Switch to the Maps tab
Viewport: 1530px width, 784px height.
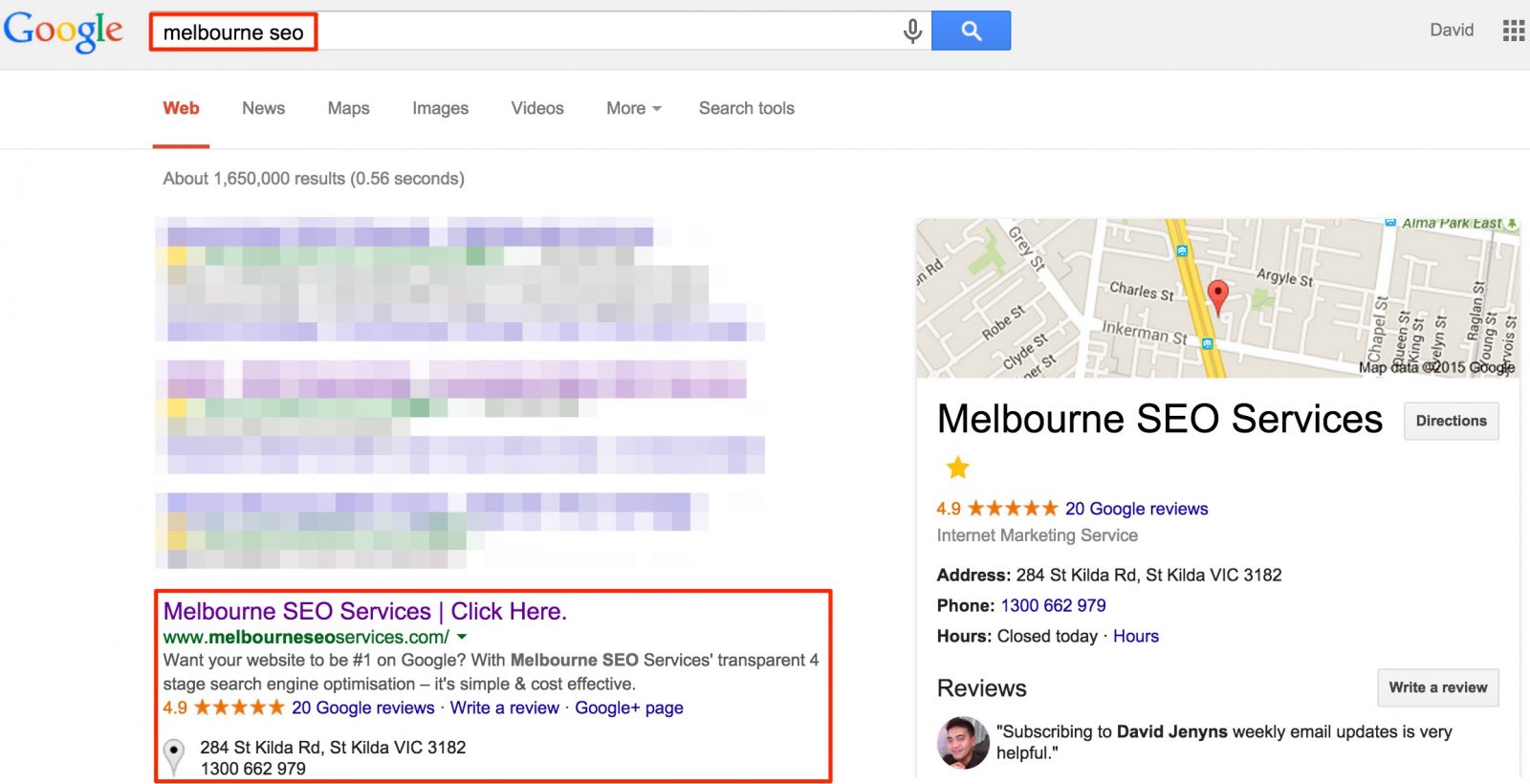pyautogui.click(x=348, y=108)
